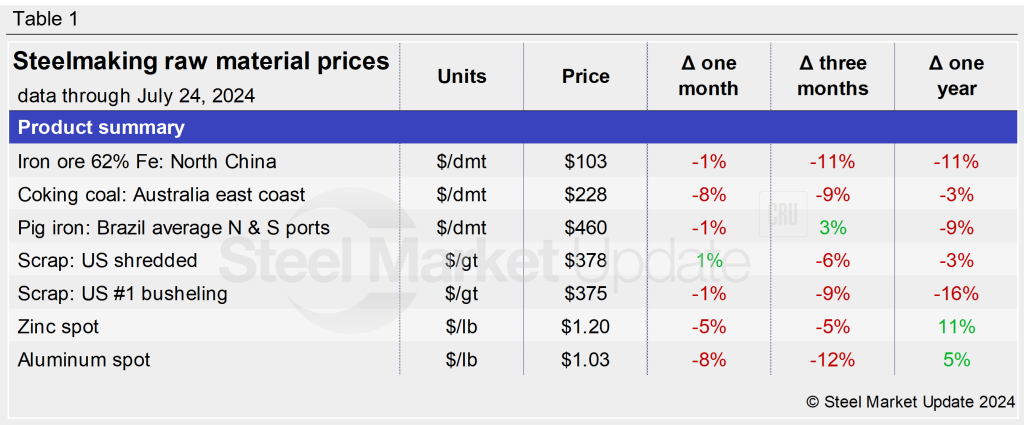The image size is (1024, 425).
Task: Click the Price column header
Action: (x=585, y=76)
